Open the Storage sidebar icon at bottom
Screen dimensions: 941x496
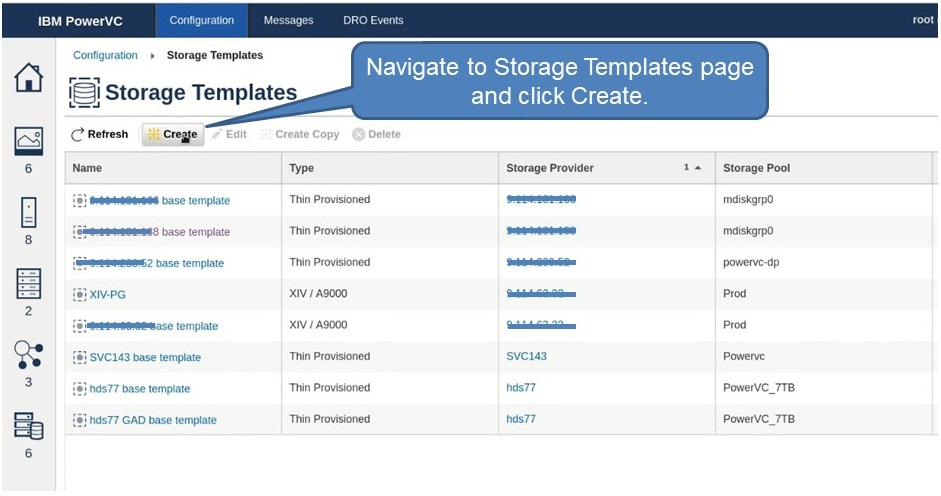coord(29,426)
